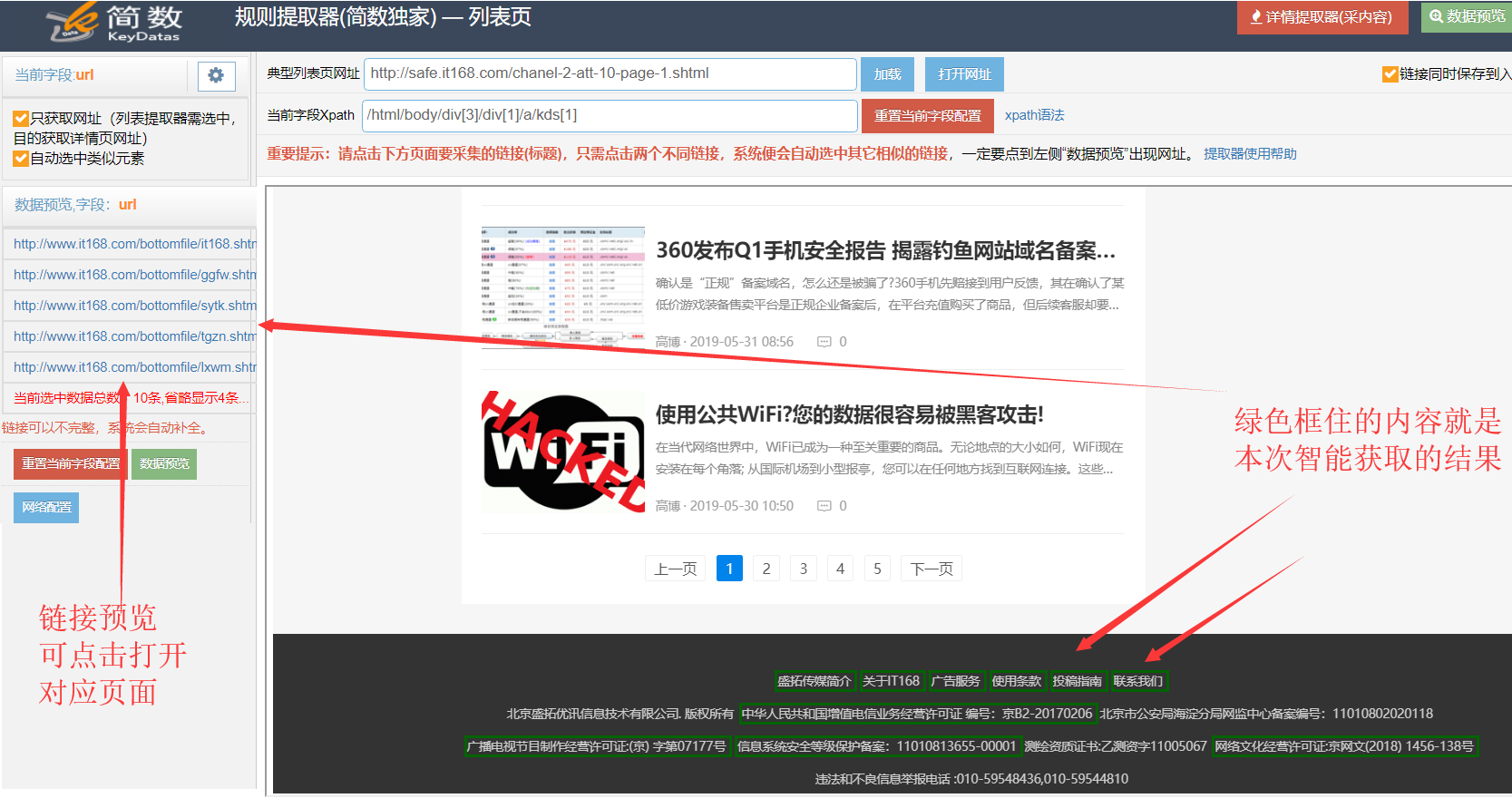This screenshot has height=798, width=1512.
Task: Click the 当前字段Xpath input field
Action: 610,116
